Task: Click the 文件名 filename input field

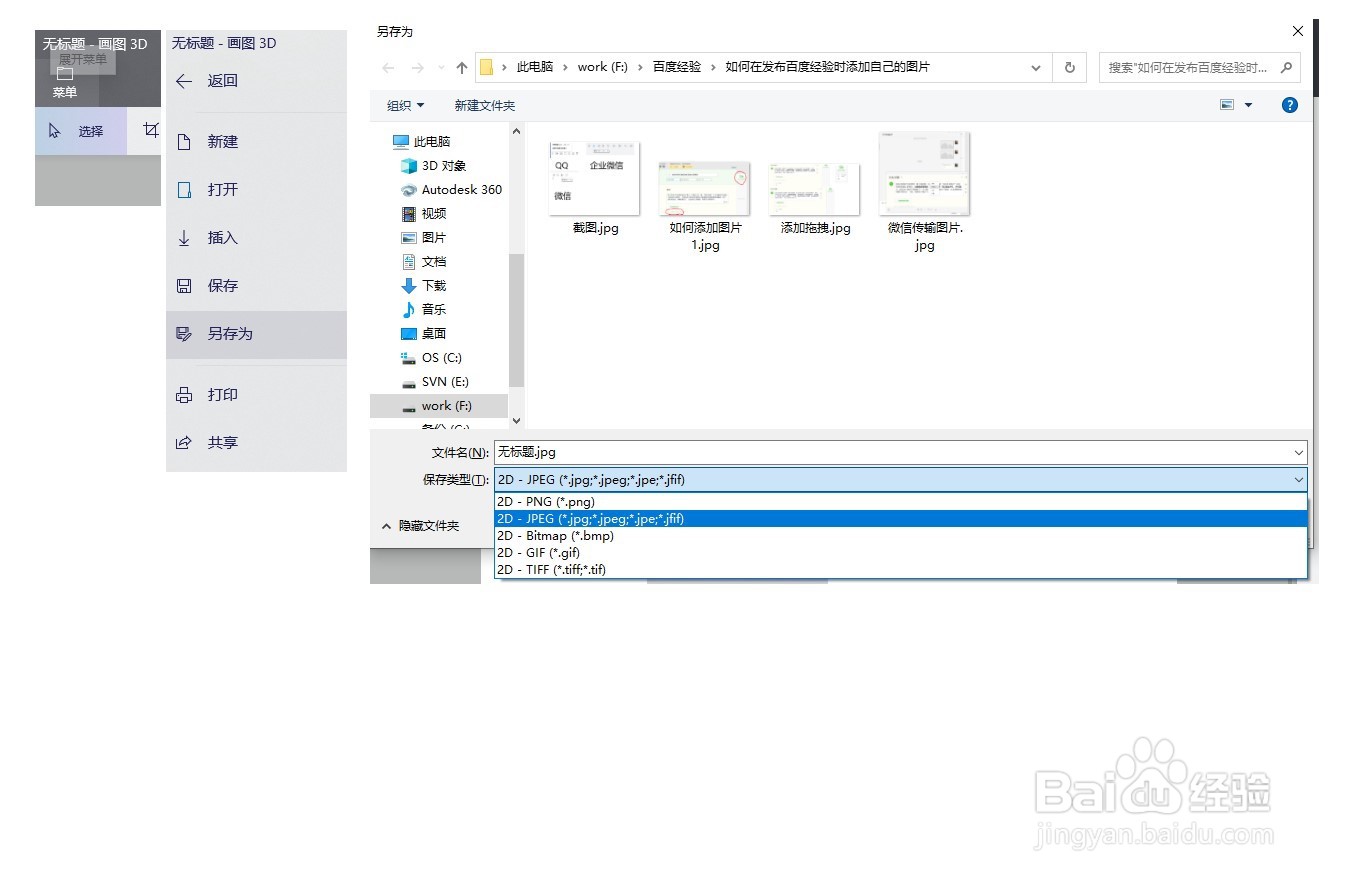Action: click(x=900, y=453)
